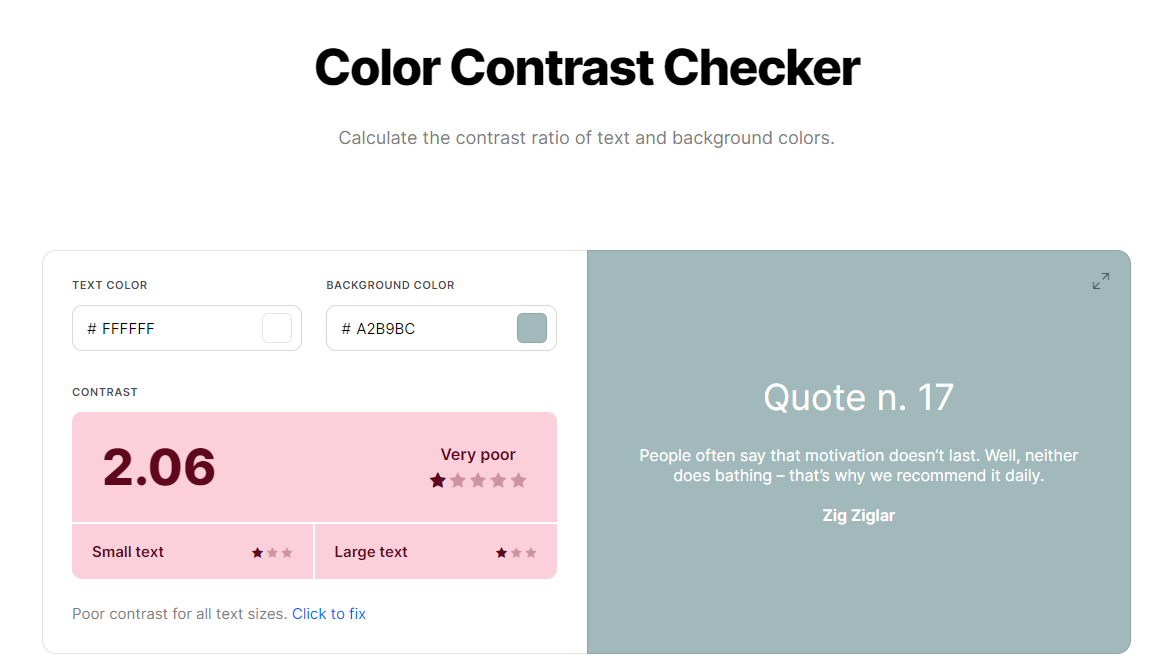Open the white text color swatch picker
Screen dimensions: 1173x669
point(276,327)
